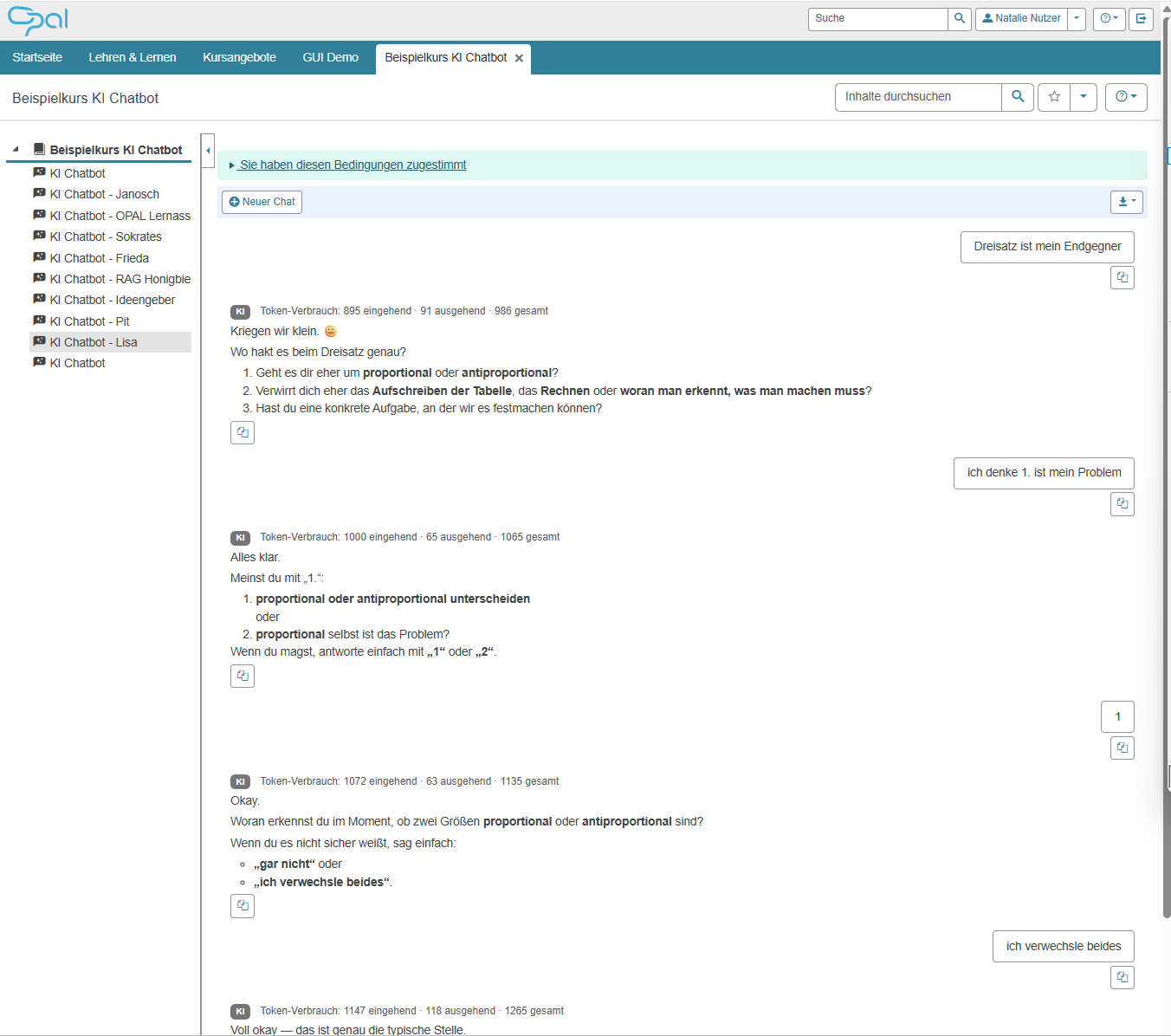Click the 'Inhalte durchsuchen' input field
Image resolution: width=1171 pixels, height=1036 pixels.
click(x=918, y=97)
